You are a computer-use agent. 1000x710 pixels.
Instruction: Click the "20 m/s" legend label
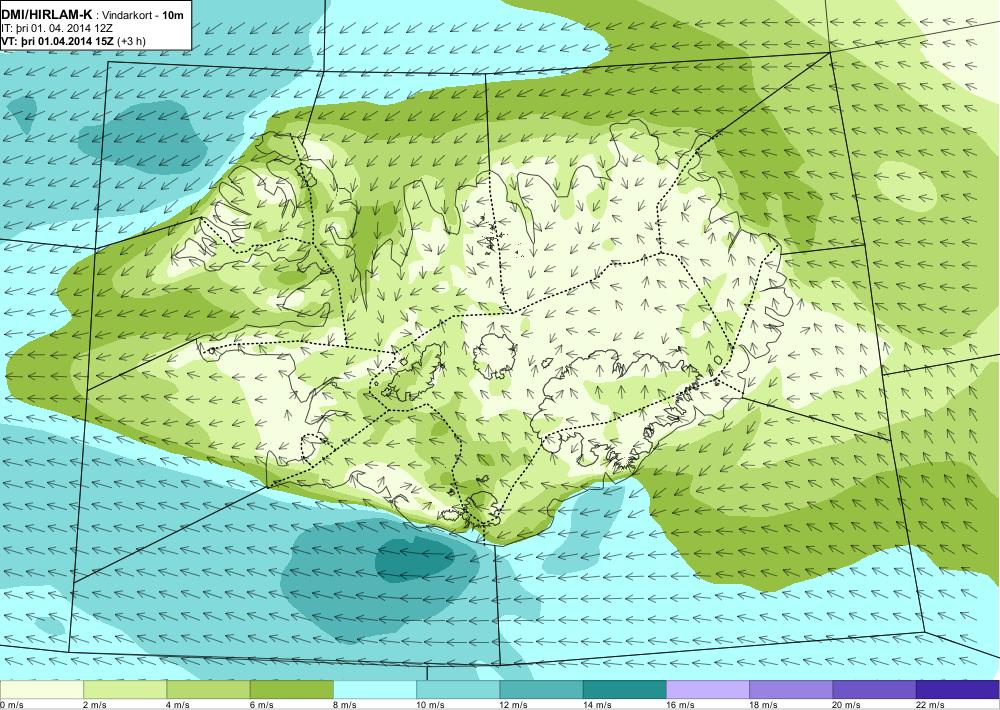tap(847, 705)
